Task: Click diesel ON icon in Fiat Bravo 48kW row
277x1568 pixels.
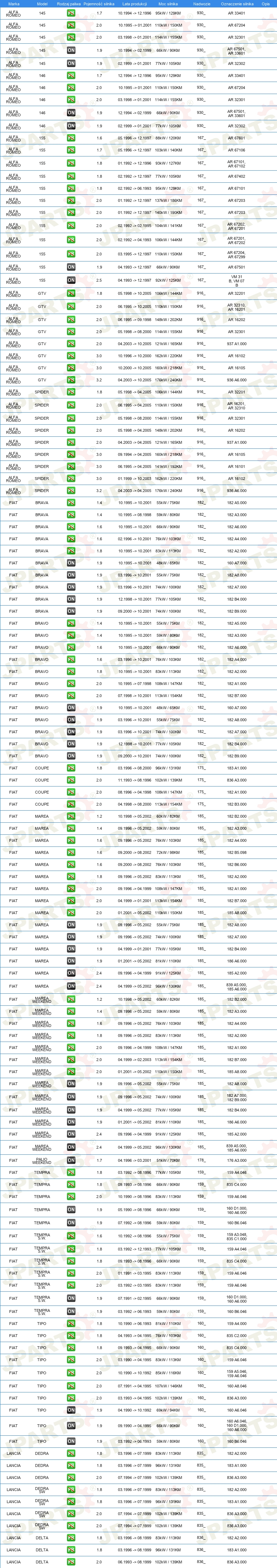Action: [x=71, y=708]
